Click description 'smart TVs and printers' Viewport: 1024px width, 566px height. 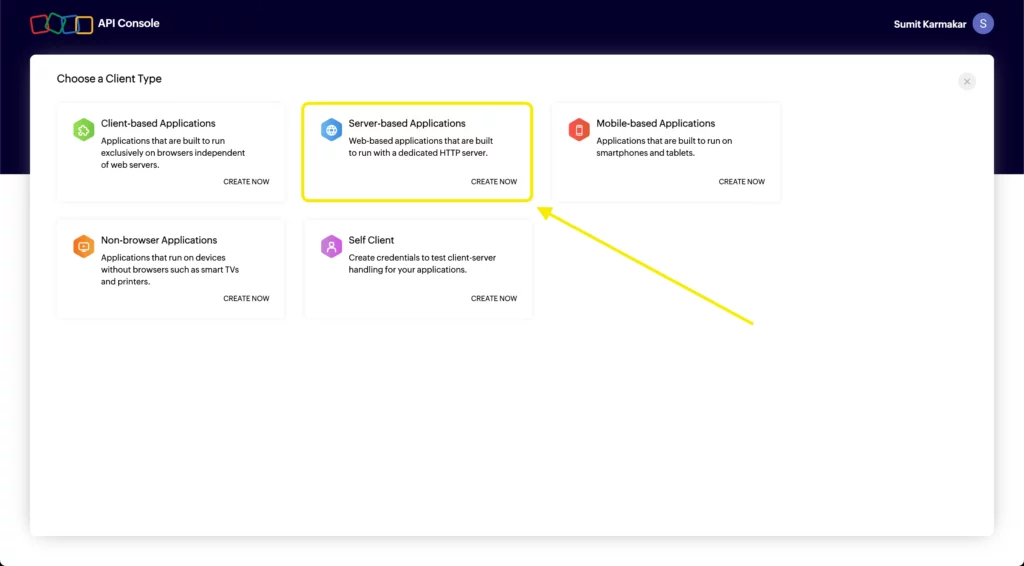(170, 276)
